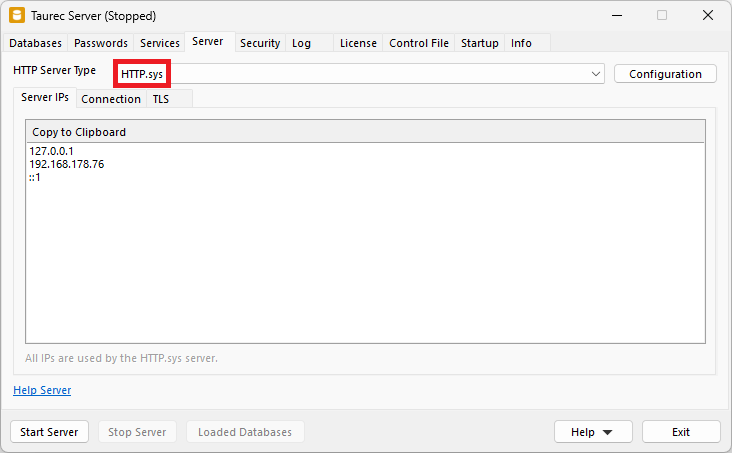Select the Server IPs sub-tab
The image size is (732, 453).
pyautogui.click(x=45, y=97)
